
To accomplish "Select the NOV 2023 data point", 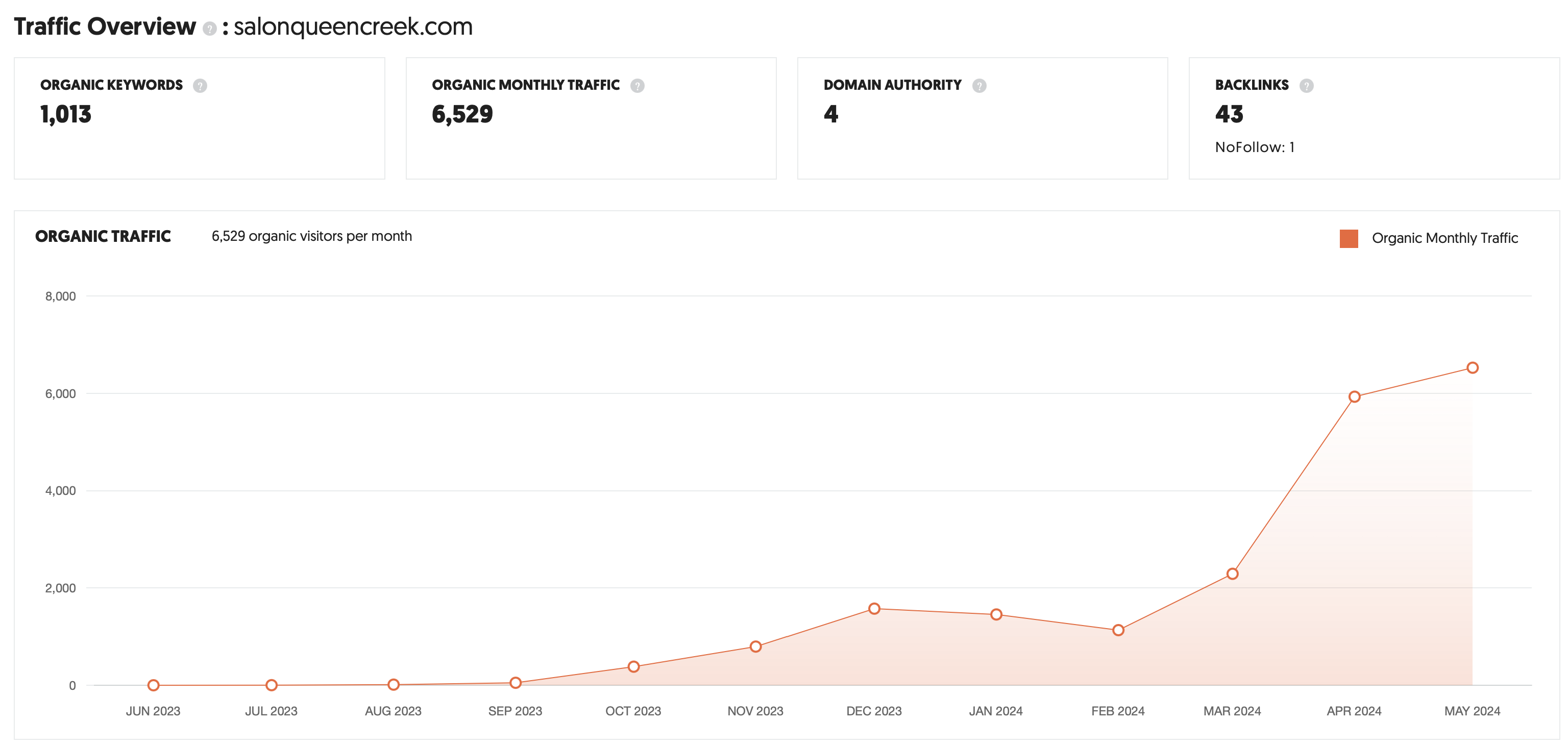I will [x=755, y=646].
